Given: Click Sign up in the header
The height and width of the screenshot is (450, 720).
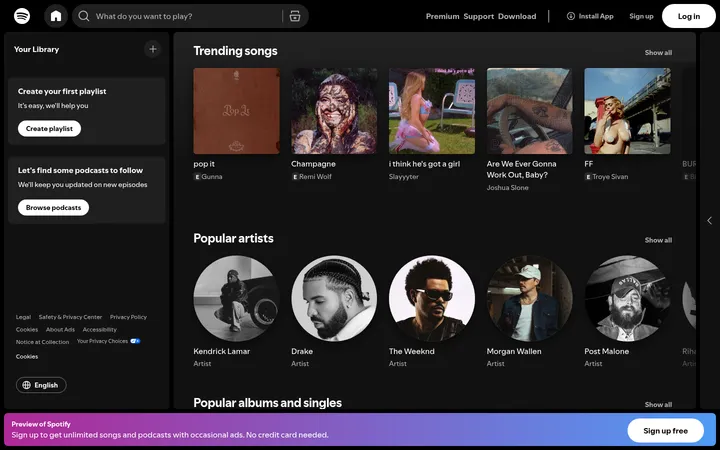Looking at the screenshot, I should point(641,16).
